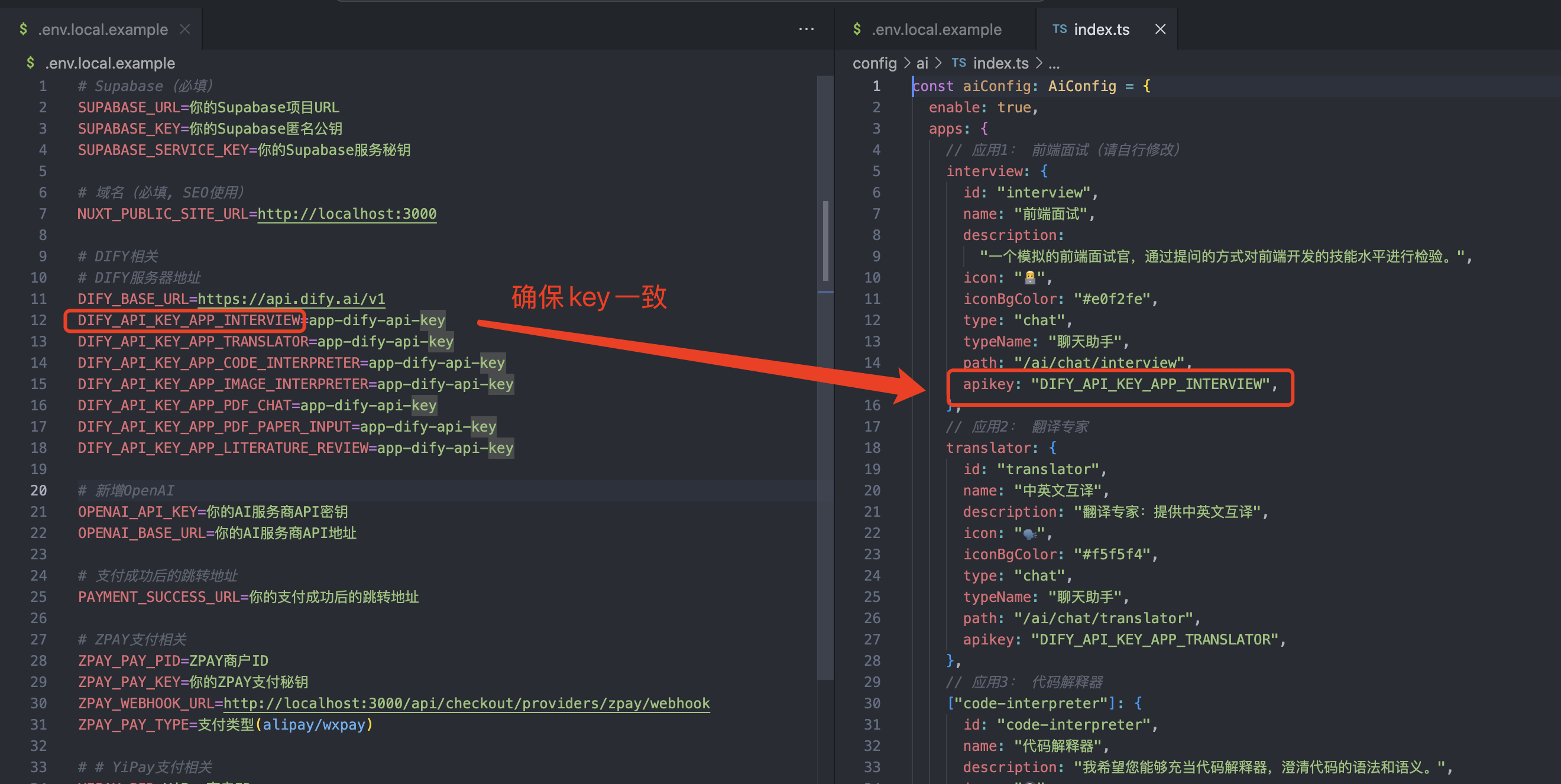Click apikey "DIFY_API_KEY_APP_INTERVIEW" string in index.ts

pyautogui.click(x=1150, y=384)
